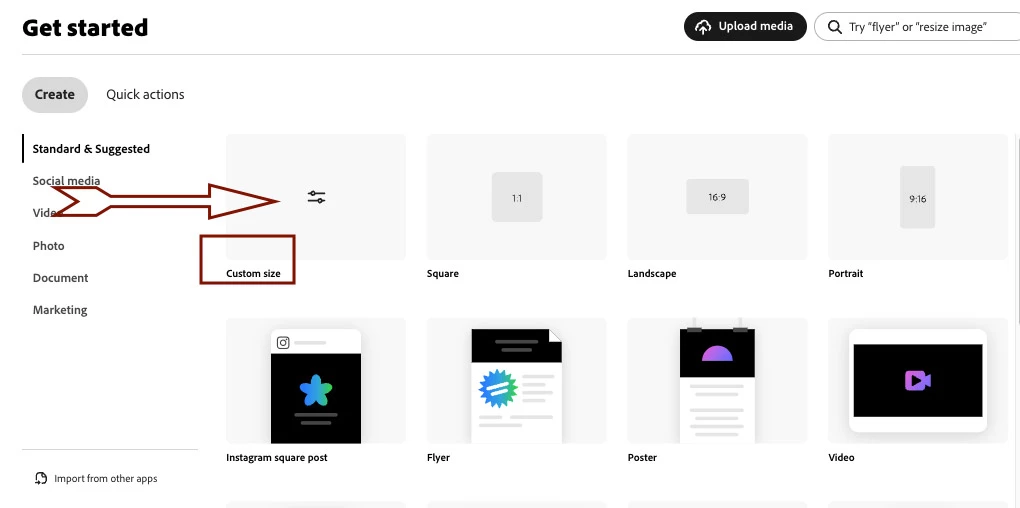
Task: Open the Instagram square post template
Action: point(316,381)
